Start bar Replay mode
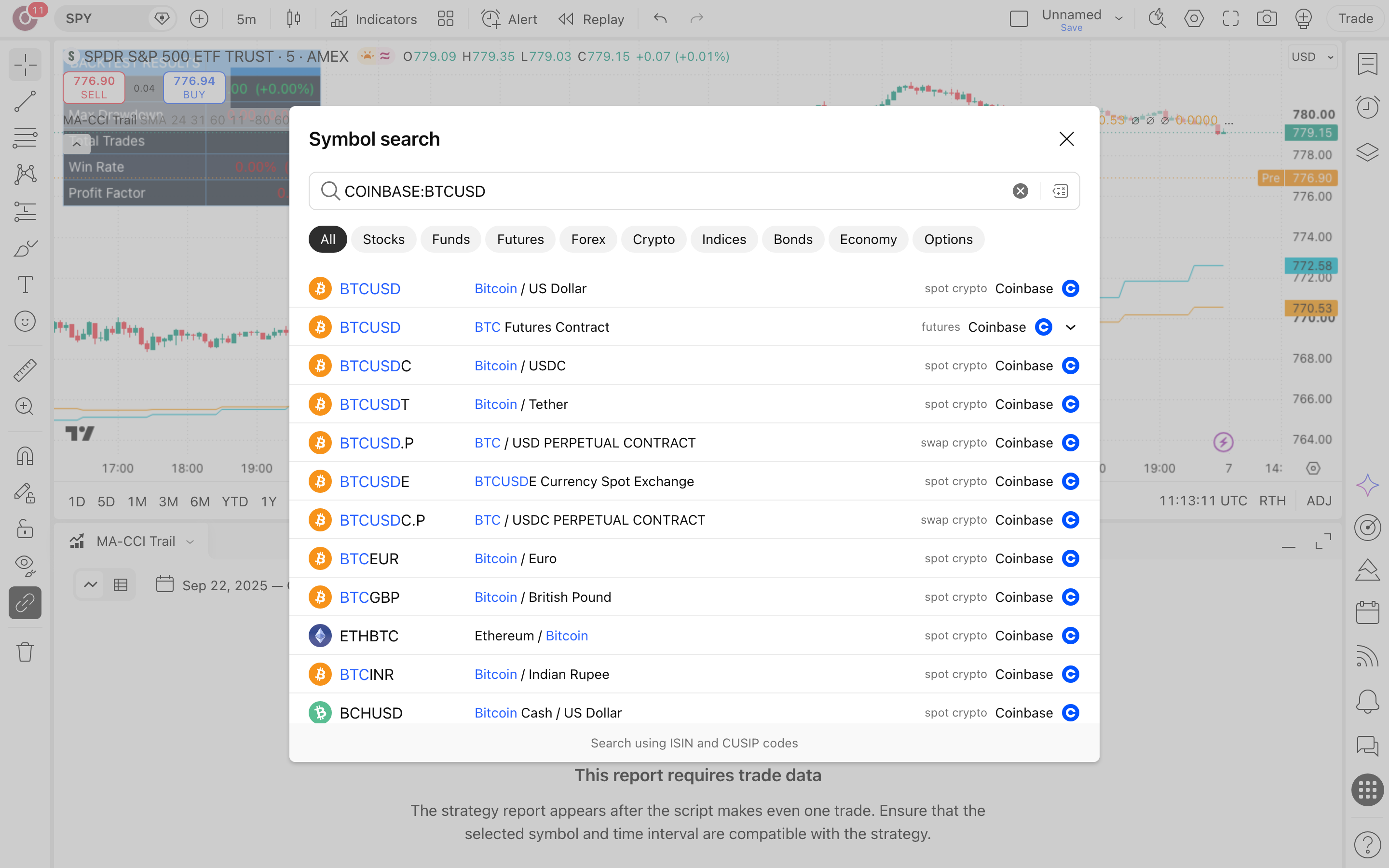 591,19
